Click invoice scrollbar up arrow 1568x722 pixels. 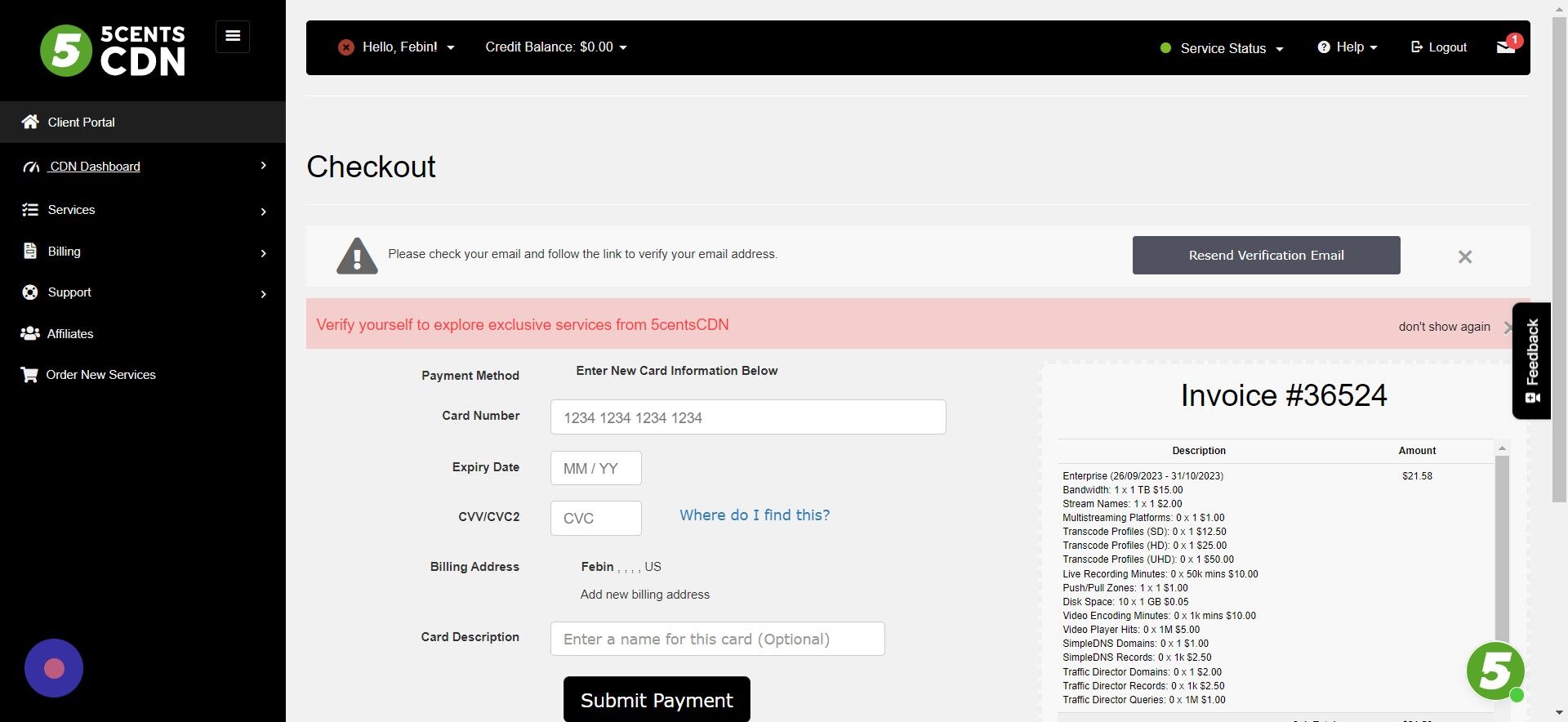[1502, 448]
